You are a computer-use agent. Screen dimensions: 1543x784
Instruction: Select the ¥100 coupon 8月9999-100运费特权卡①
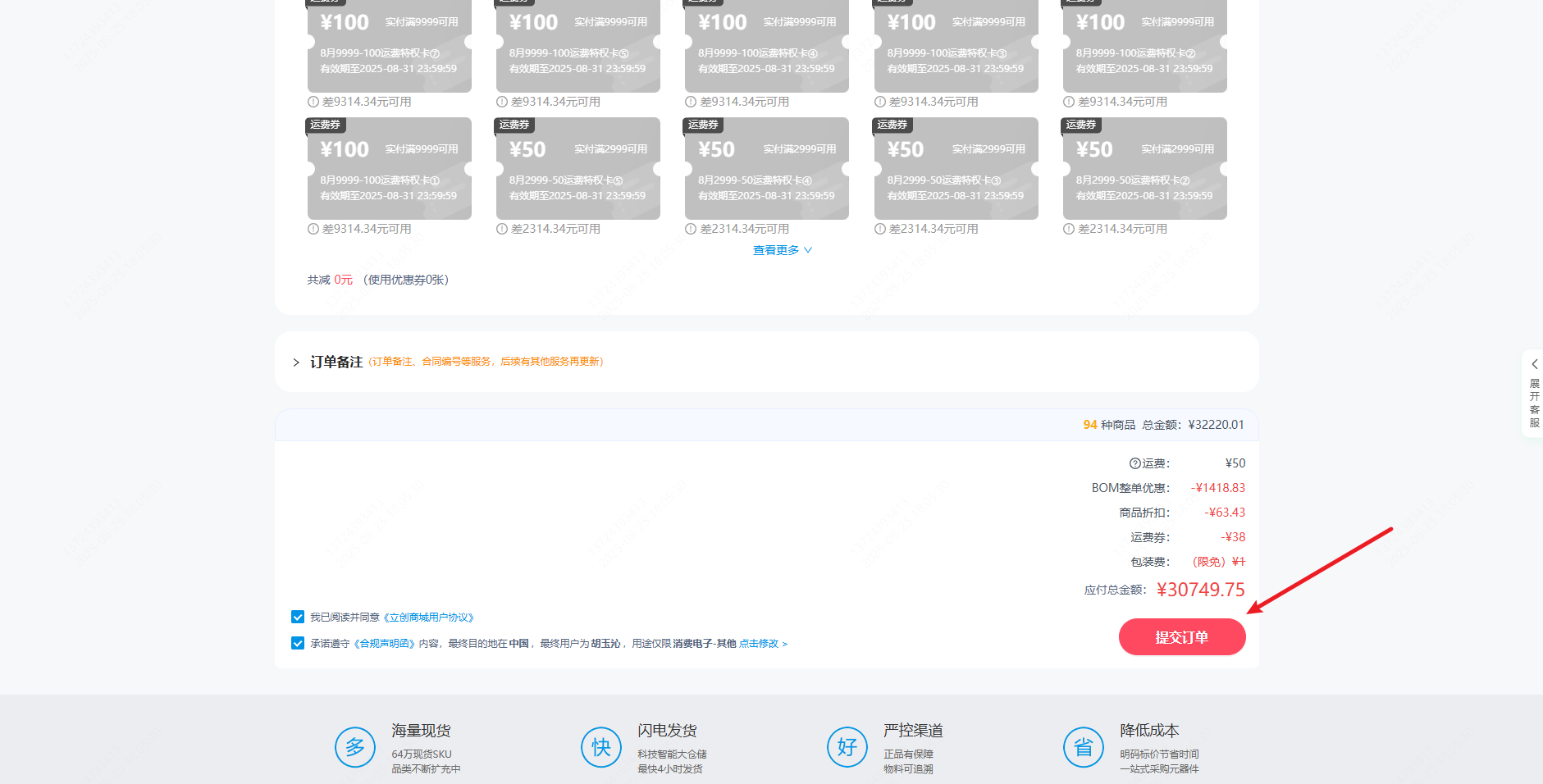(x=389, y=169)
